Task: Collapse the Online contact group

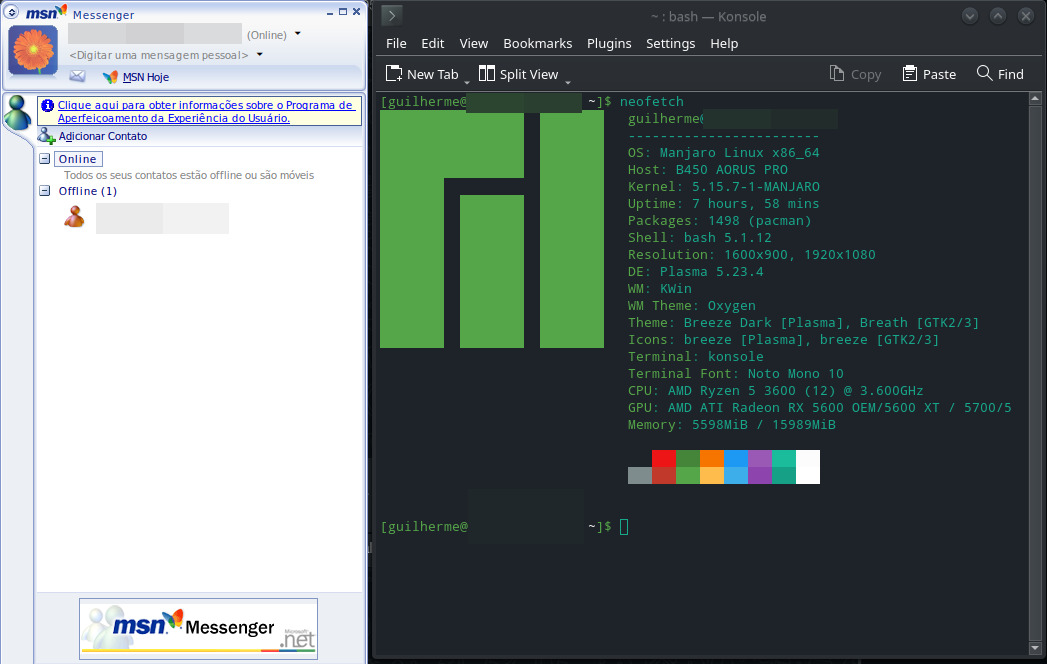Action: click(x=43, y=158)
